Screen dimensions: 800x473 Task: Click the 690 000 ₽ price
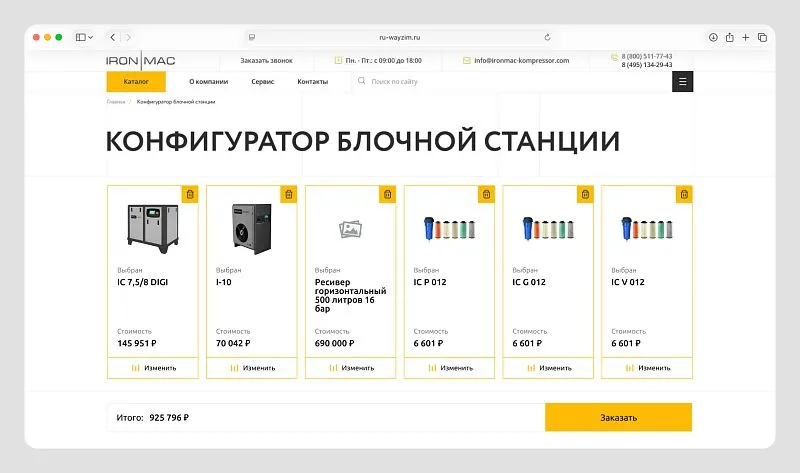pyautogui.click(x=334, y=343)
